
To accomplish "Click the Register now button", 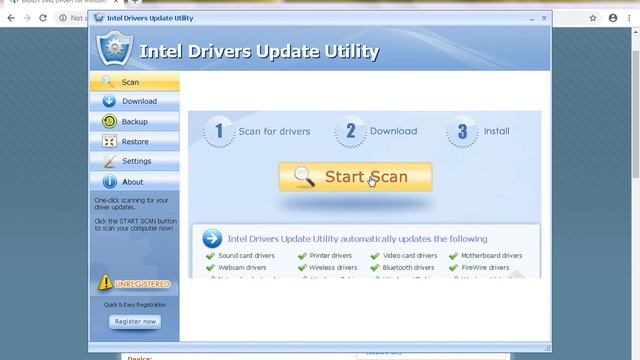I will click(x=135, y=322).
